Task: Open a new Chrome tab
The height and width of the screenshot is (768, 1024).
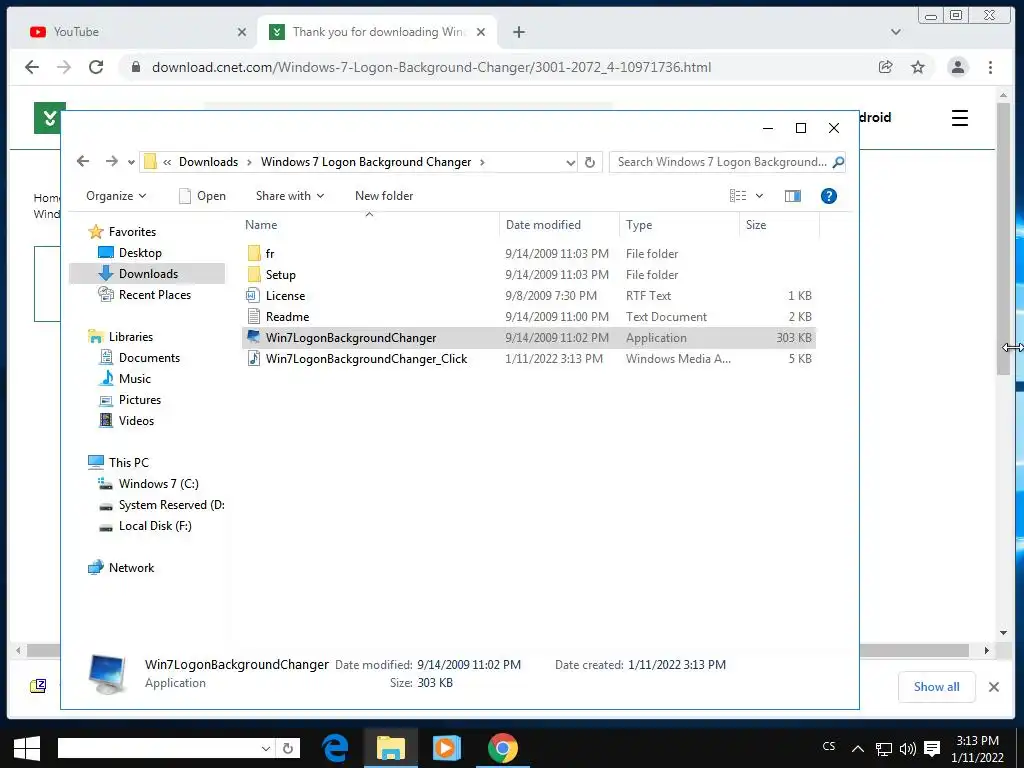Action: (519, 32)
